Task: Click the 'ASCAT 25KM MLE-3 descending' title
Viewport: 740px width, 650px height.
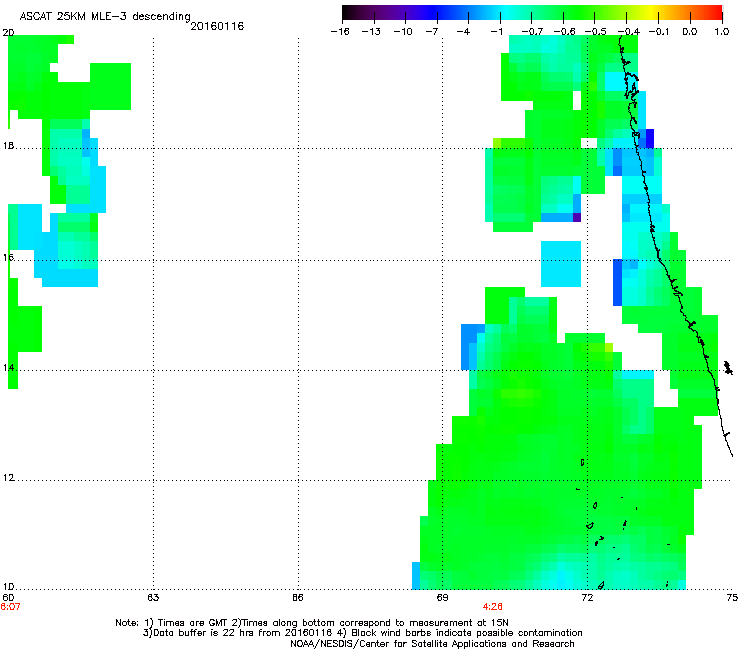Action: pos(105,17)
